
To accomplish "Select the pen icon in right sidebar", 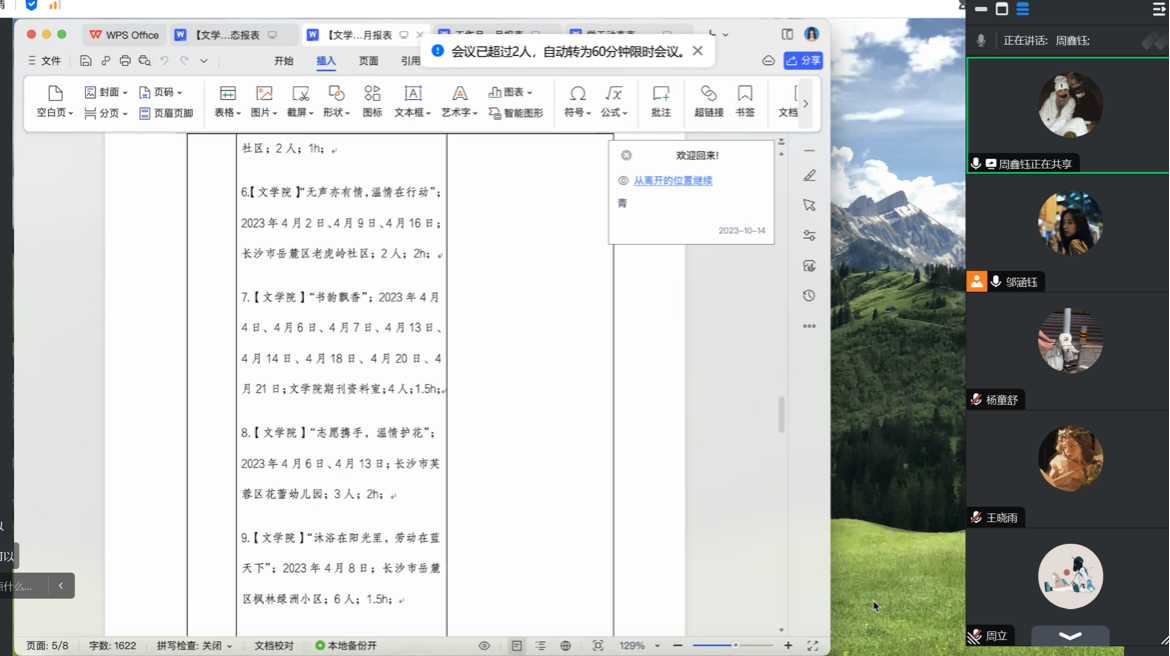I will (x=809, y=176).
